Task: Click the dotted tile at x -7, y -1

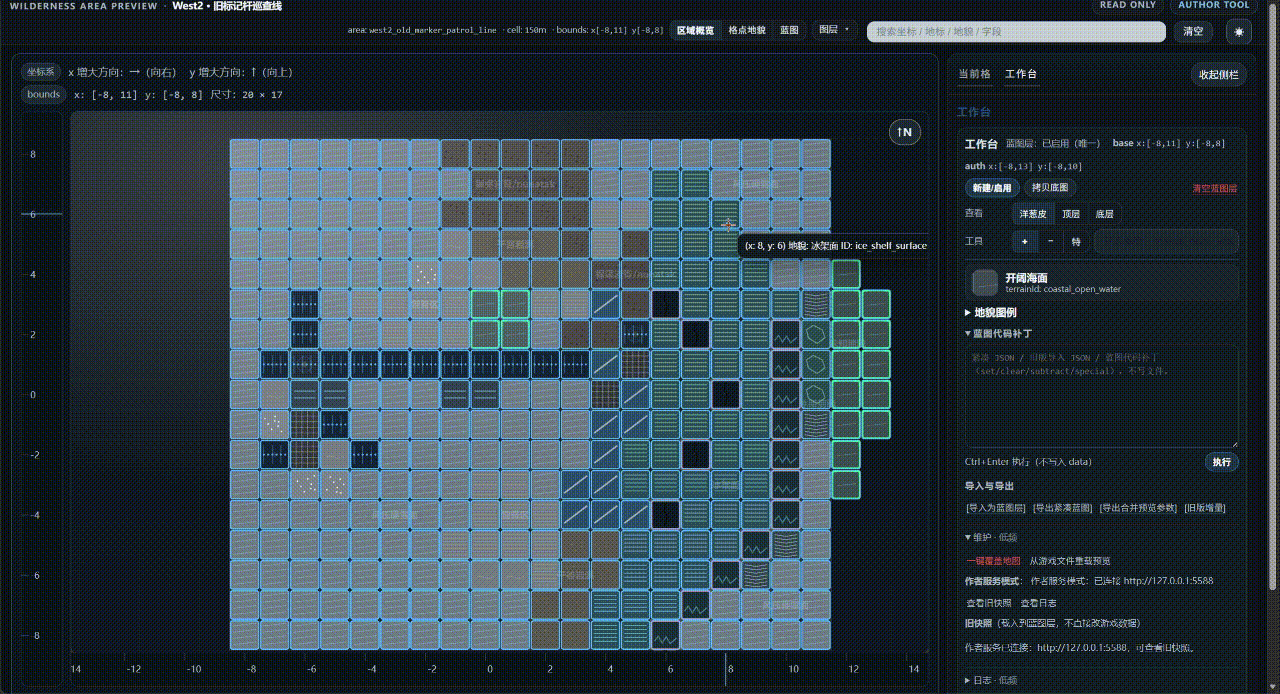Action: [x=275, y=424]
